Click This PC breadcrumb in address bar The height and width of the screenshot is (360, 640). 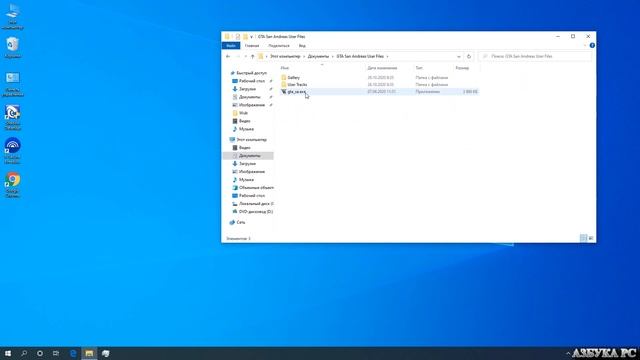[x=285, y=56]
